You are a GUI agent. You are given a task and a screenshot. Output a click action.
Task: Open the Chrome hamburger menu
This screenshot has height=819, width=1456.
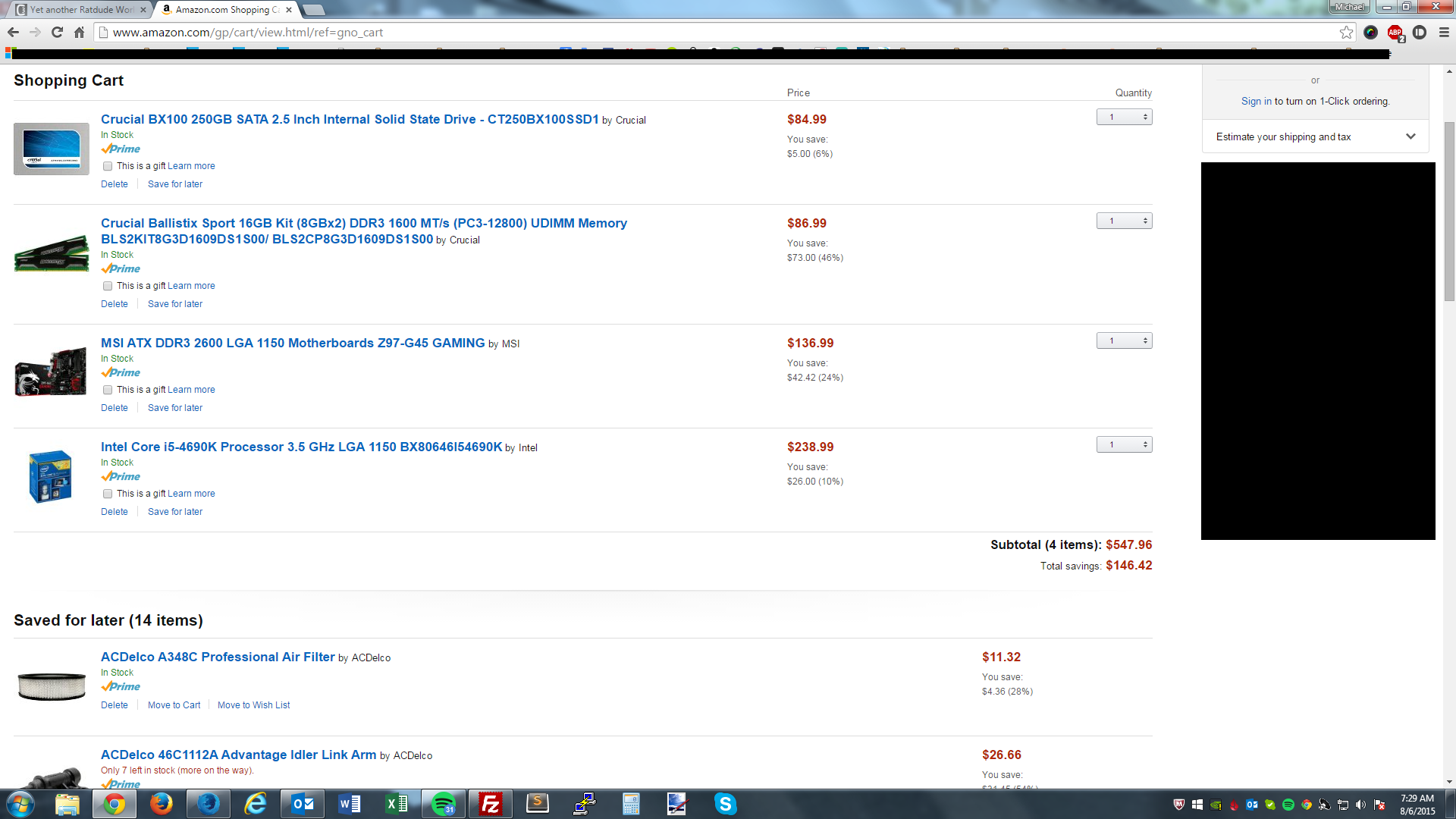[x=1444, y=32]
